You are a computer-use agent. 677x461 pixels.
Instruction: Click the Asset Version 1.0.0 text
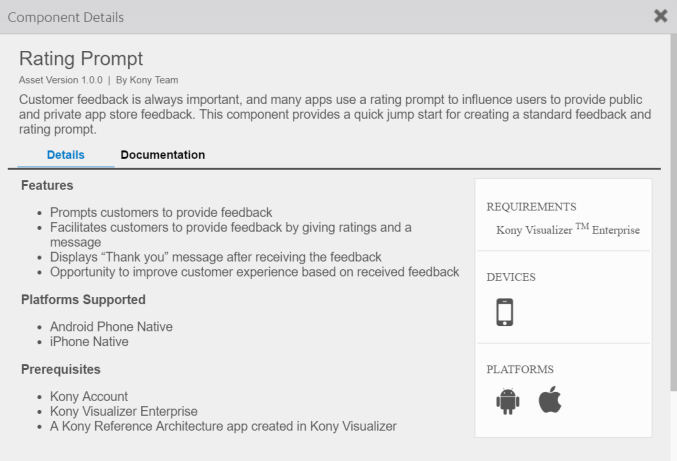coord(61,80)
